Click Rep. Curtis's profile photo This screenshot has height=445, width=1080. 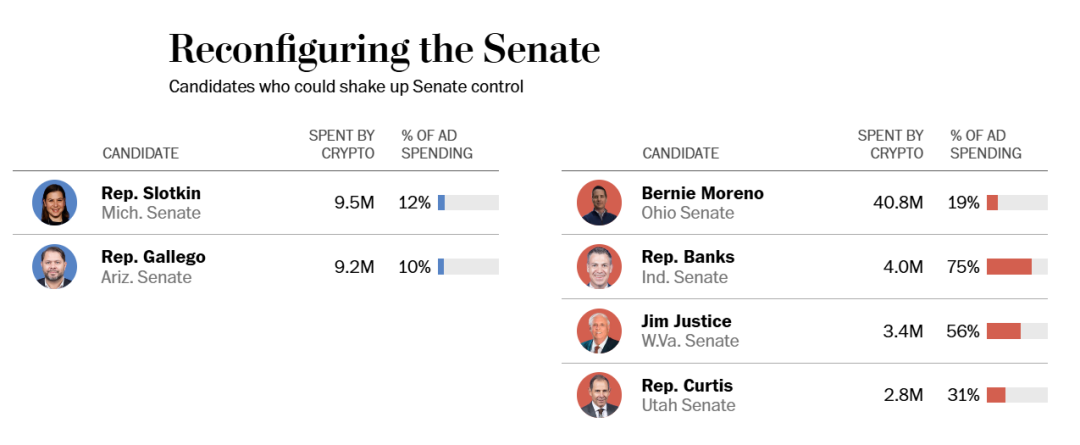599,395
